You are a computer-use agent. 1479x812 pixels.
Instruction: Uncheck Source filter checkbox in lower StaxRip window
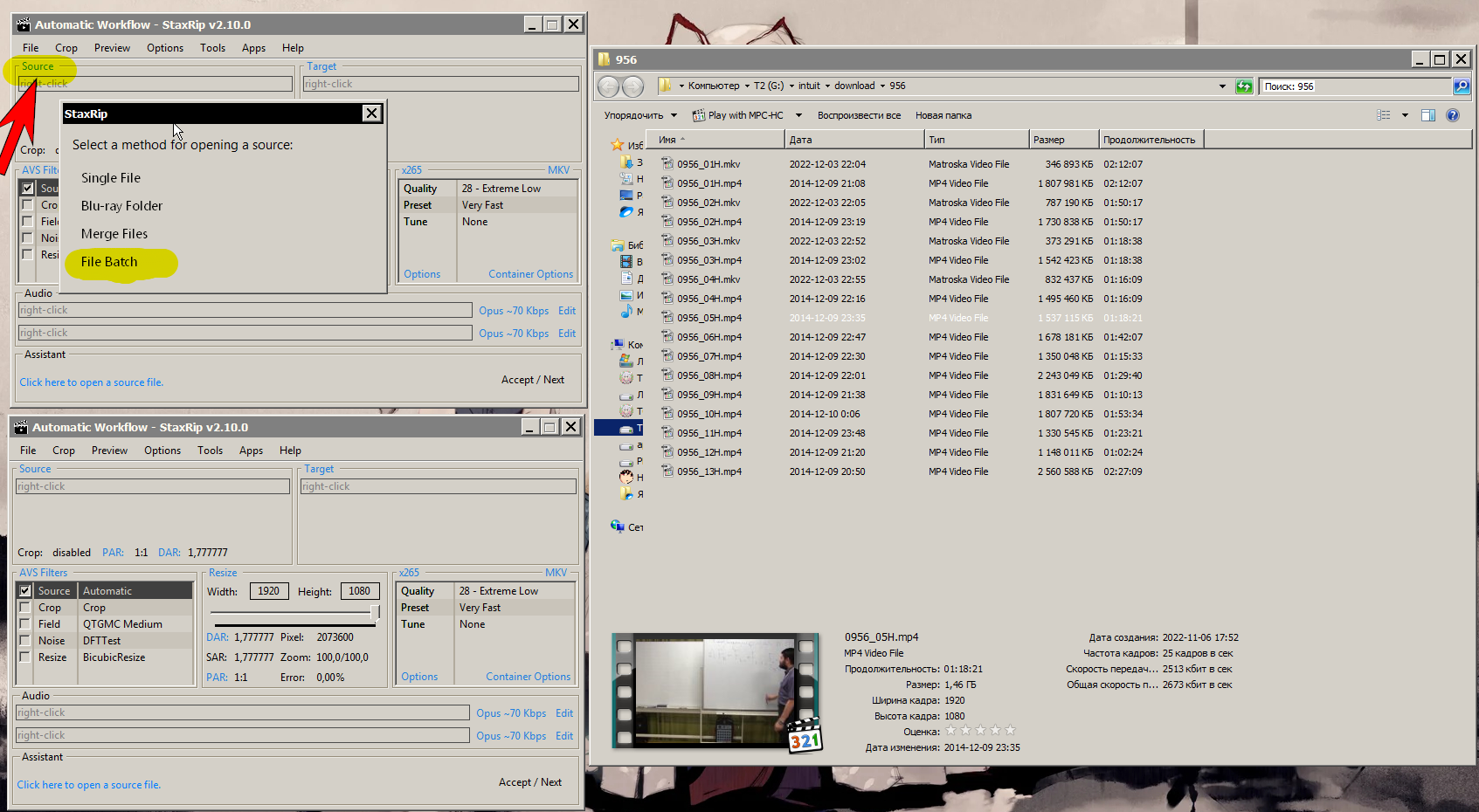[25, 591]
